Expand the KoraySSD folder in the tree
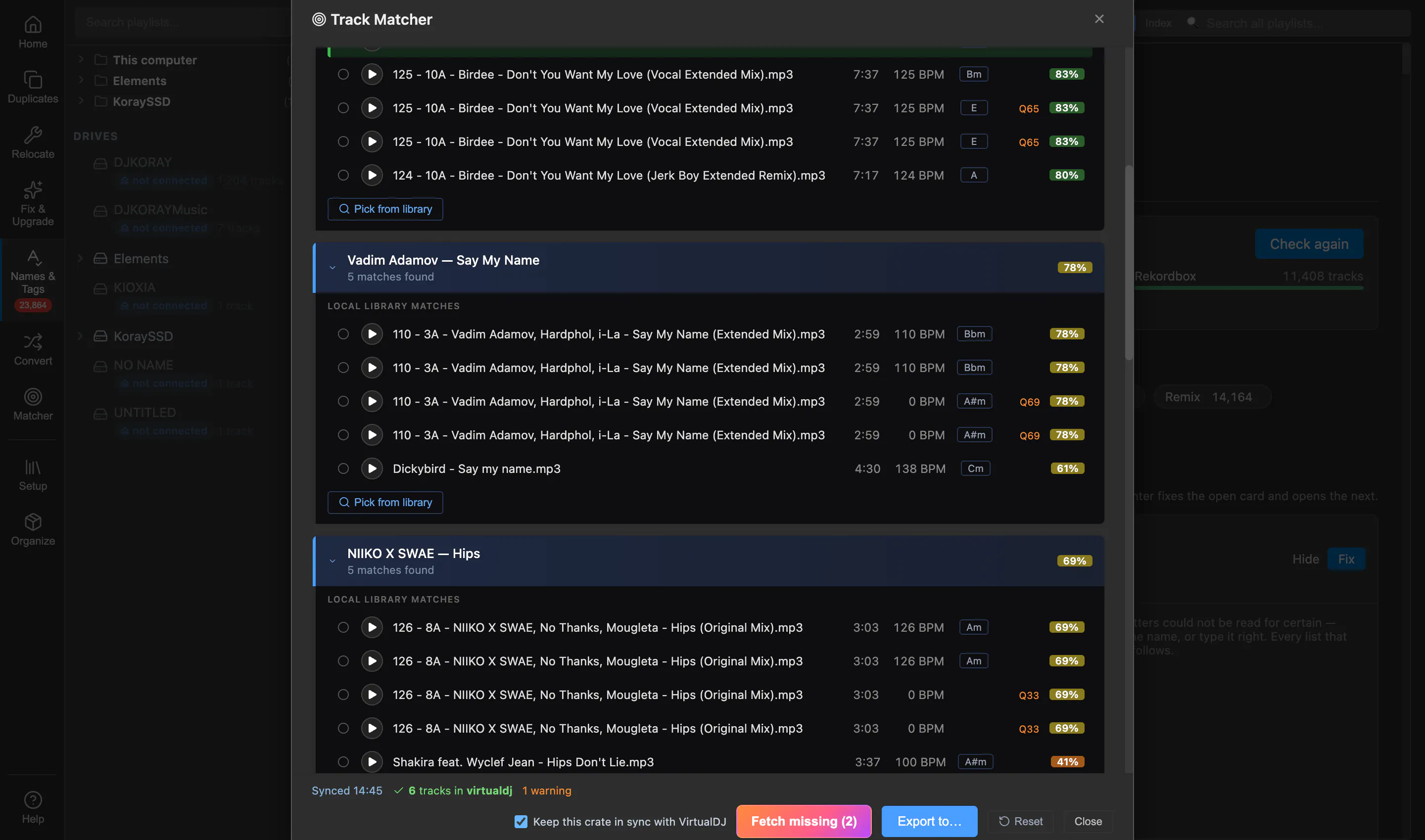The width and height of the screenshot is (1425, 840). [x=81, y=101]
